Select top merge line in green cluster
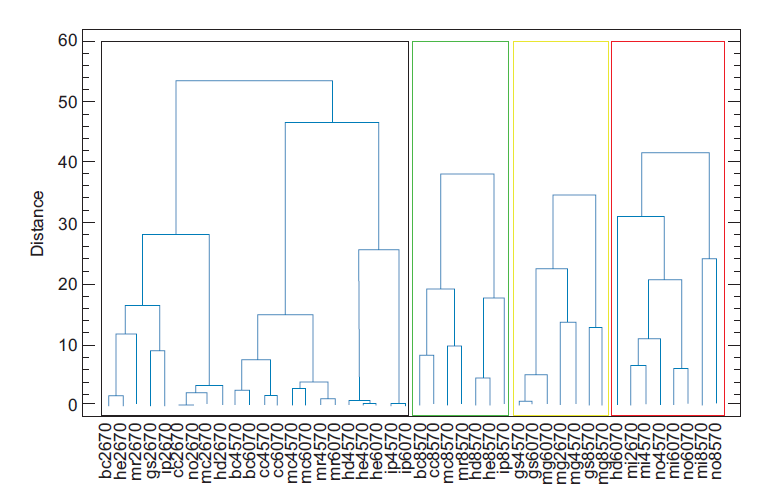779x493 pixels. (466, 174)
